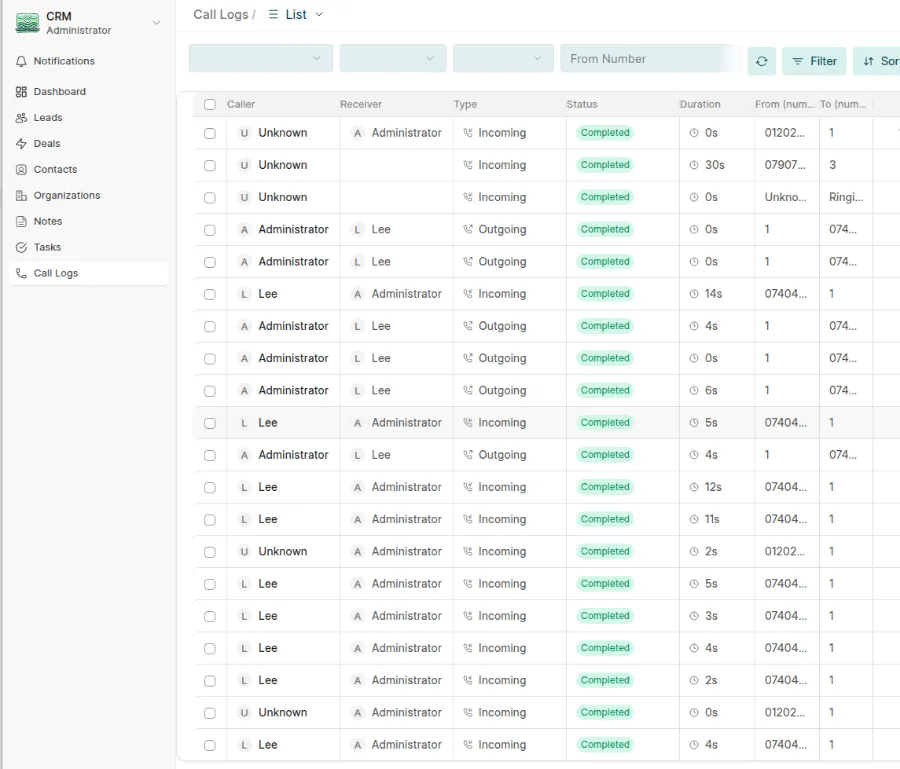Click the Filter button
The width and height of the screenshot is (900, 769).
(x=814, y=61)
